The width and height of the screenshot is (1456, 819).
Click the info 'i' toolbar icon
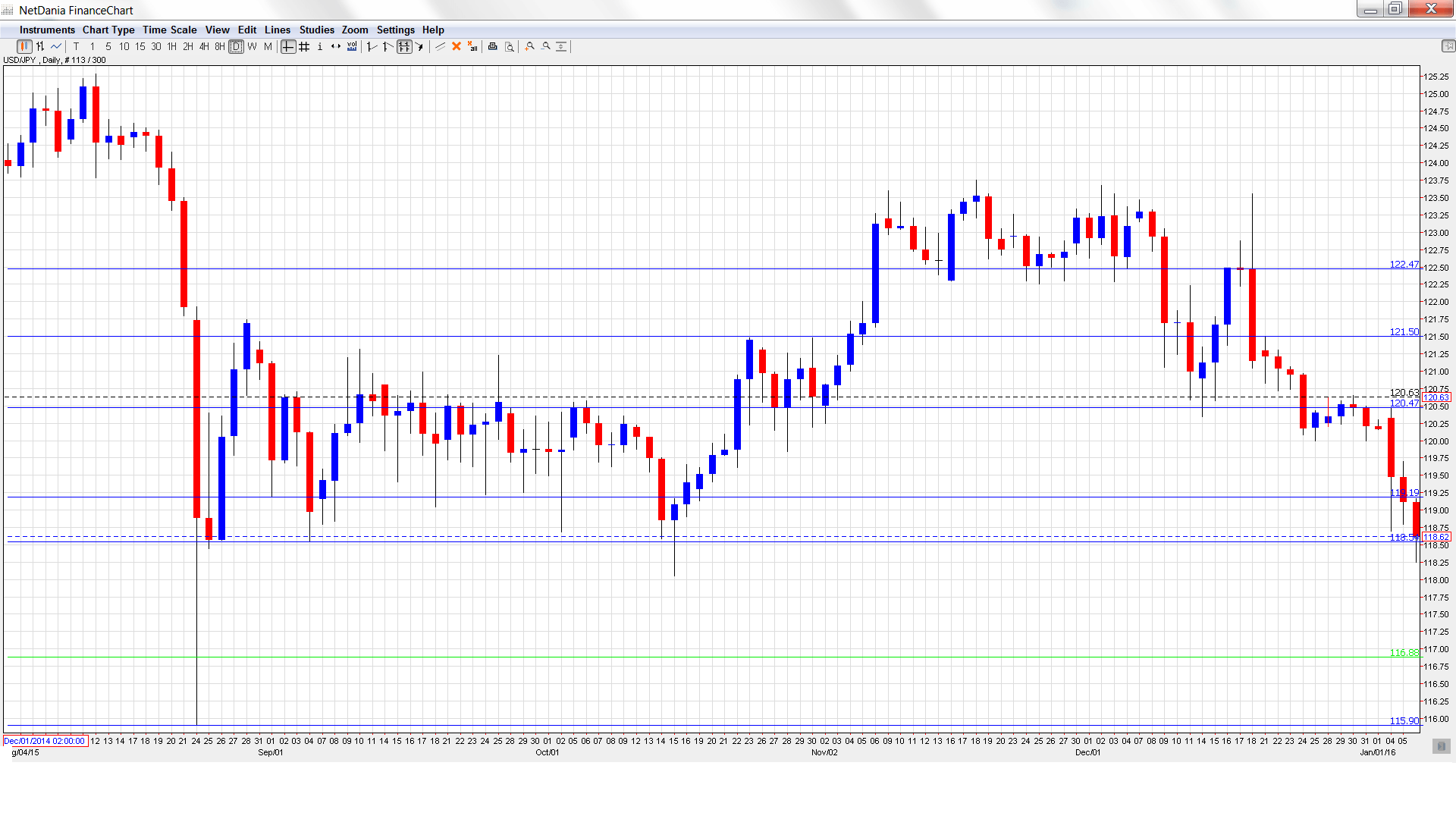[x=320, y=47]
